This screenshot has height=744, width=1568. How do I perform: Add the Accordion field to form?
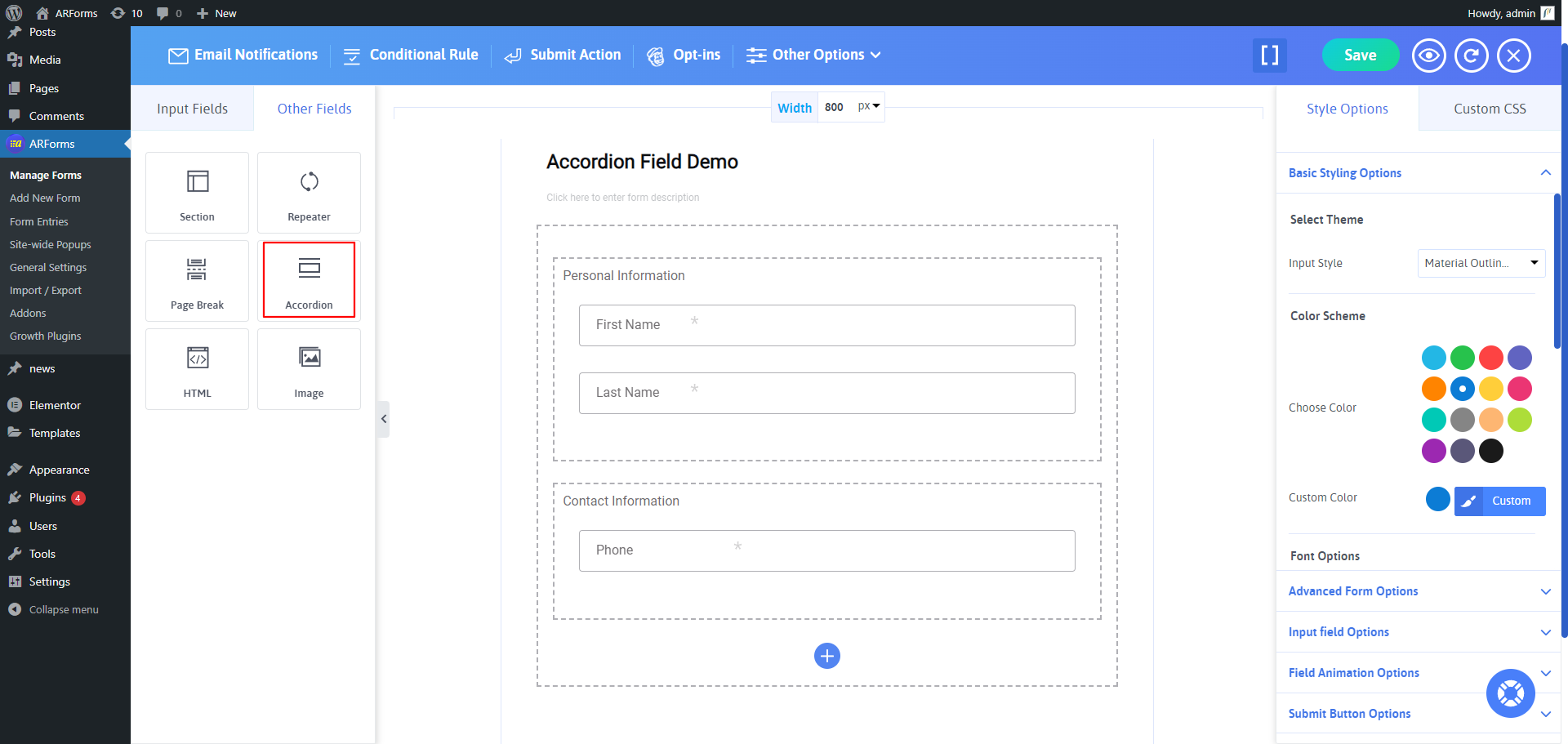[x=309, y=279]
